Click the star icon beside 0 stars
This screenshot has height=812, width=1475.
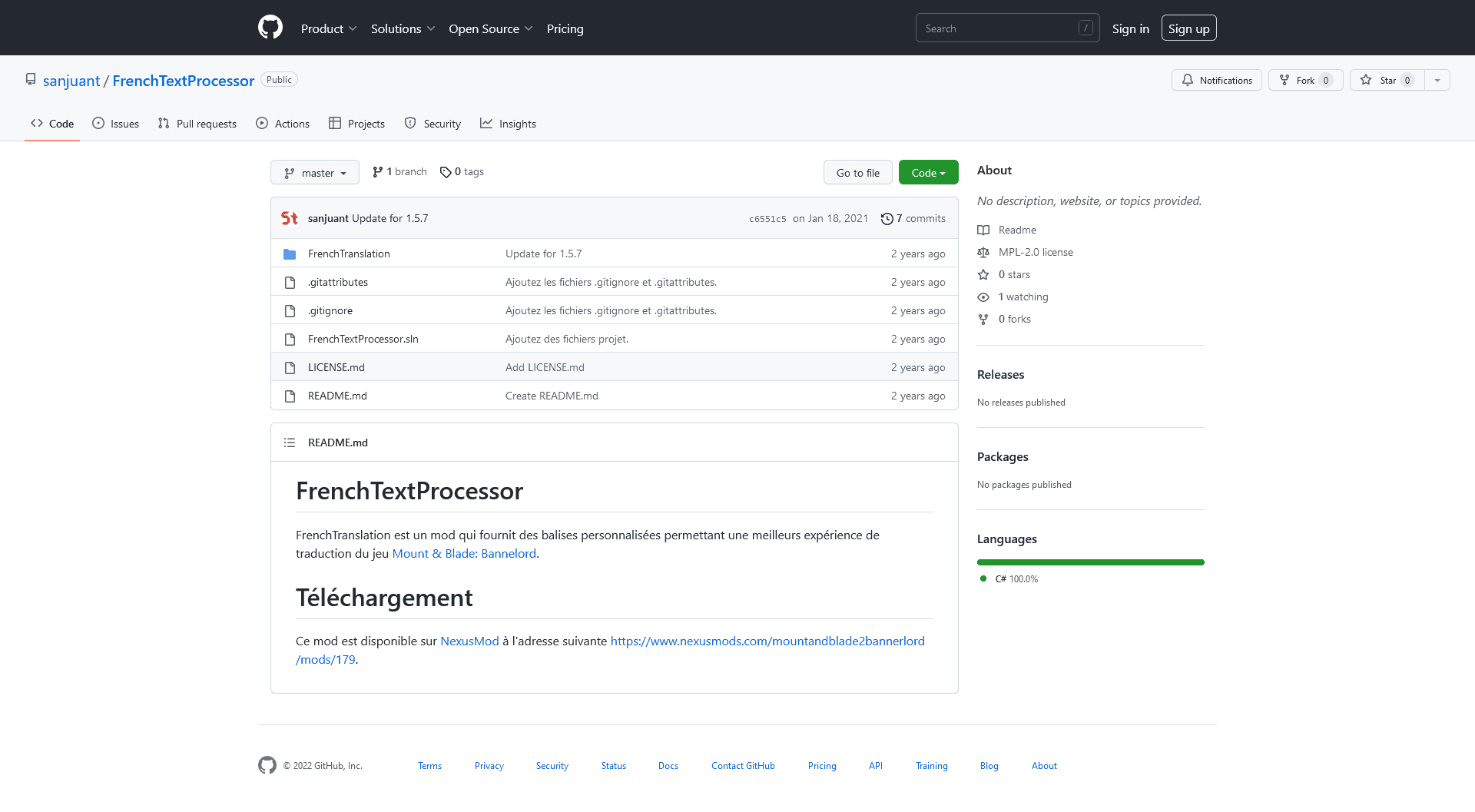pos(983,274)
